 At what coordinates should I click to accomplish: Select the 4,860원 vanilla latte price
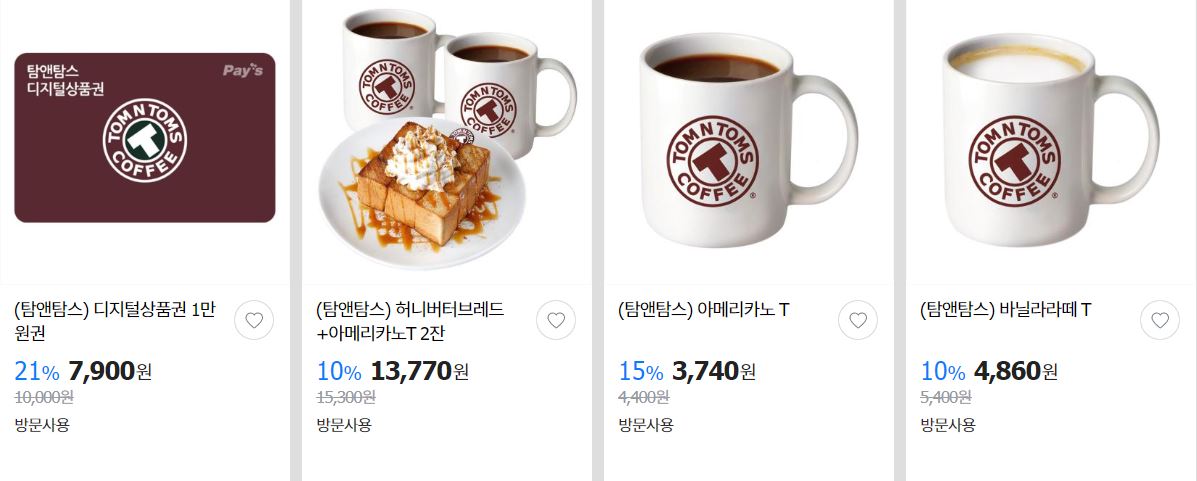[1015, 371]
